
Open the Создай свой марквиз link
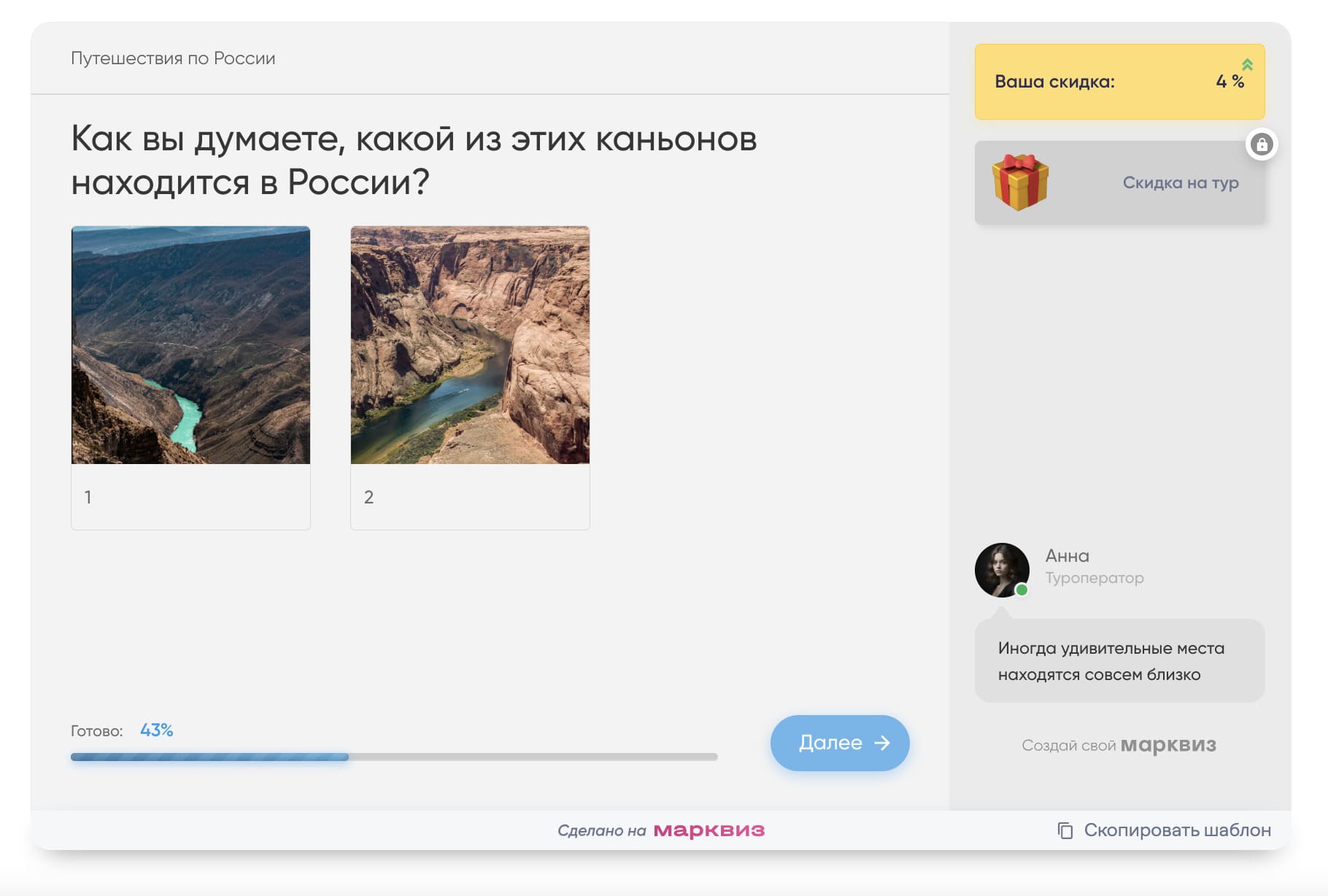click(x=1120, y=745)
